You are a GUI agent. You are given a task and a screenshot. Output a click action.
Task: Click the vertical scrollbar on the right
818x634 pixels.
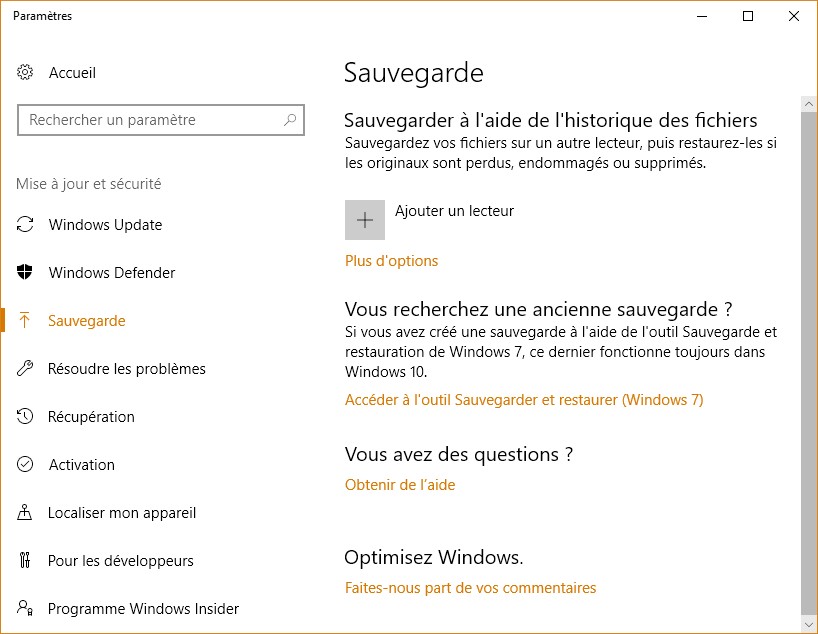click(x=808, y=350)
